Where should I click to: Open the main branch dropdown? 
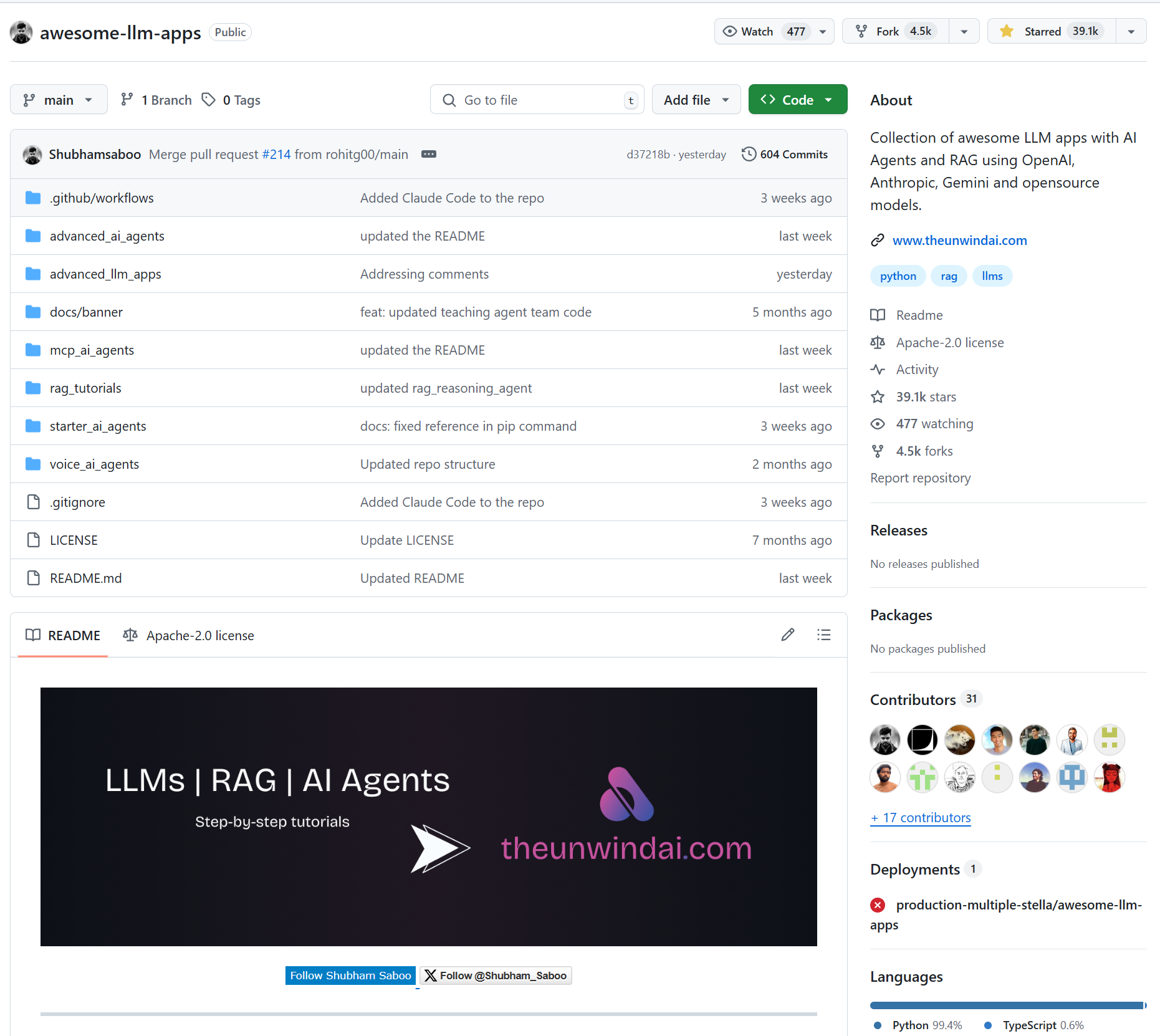[59, 99]
